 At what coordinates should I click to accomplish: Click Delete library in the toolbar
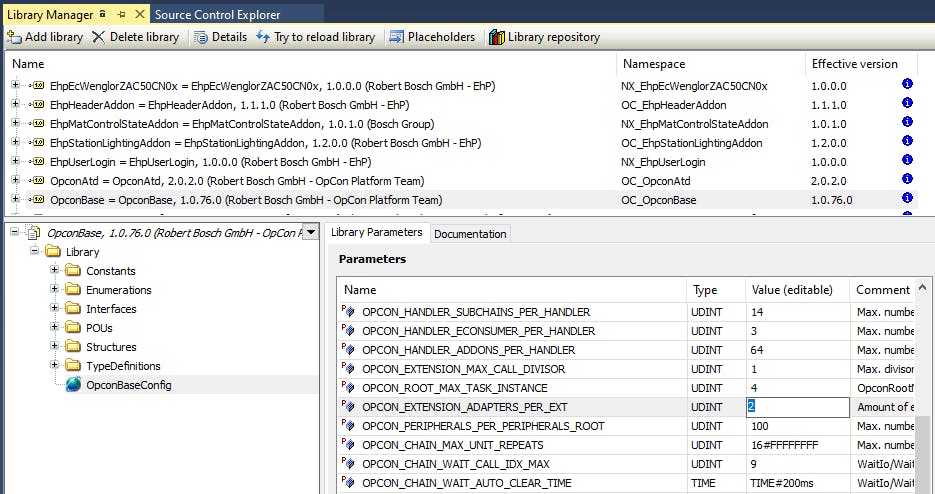coord(135,37)
